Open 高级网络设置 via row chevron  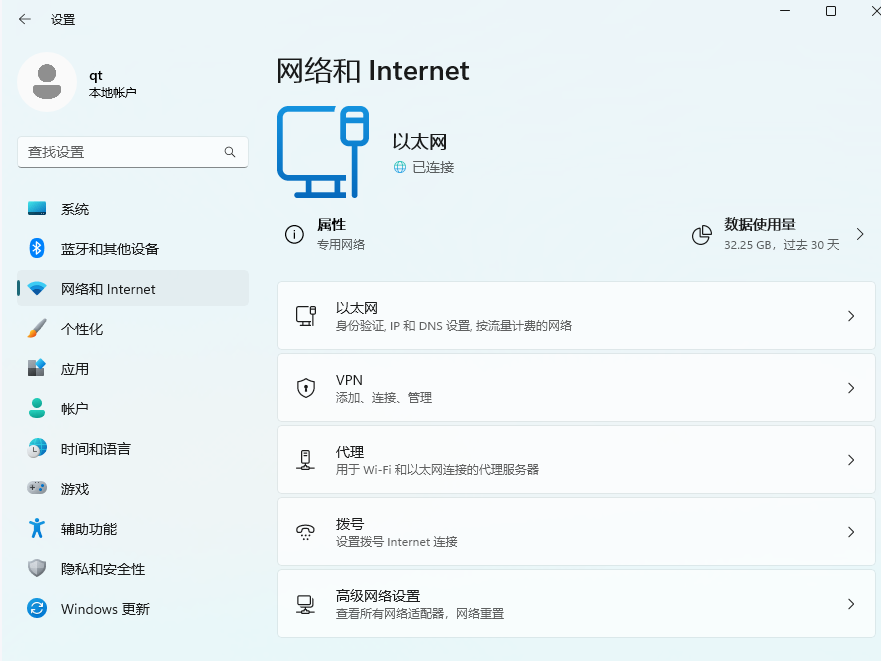[x=851, y=604]
